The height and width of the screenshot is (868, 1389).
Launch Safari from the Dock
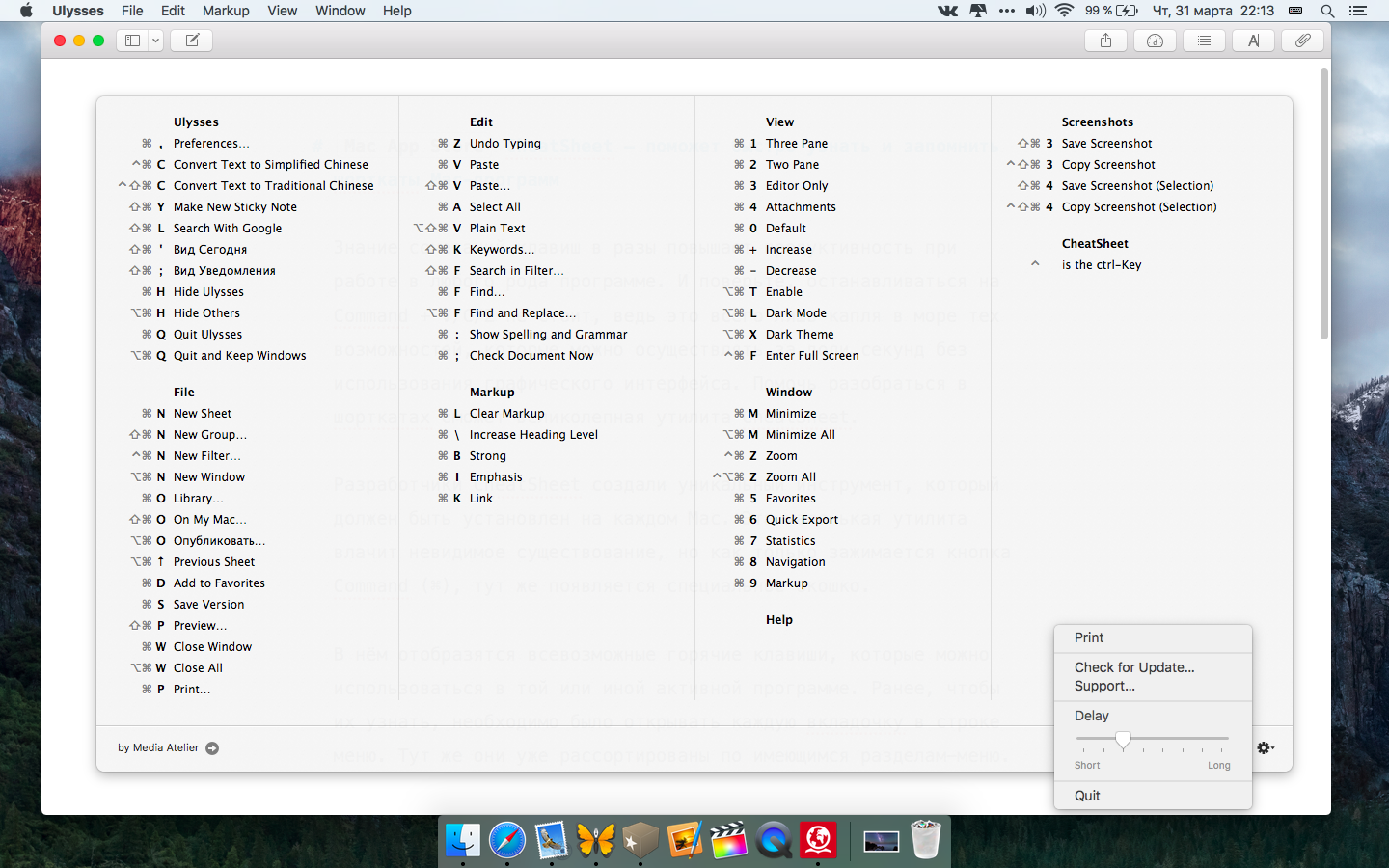[507, 841]
